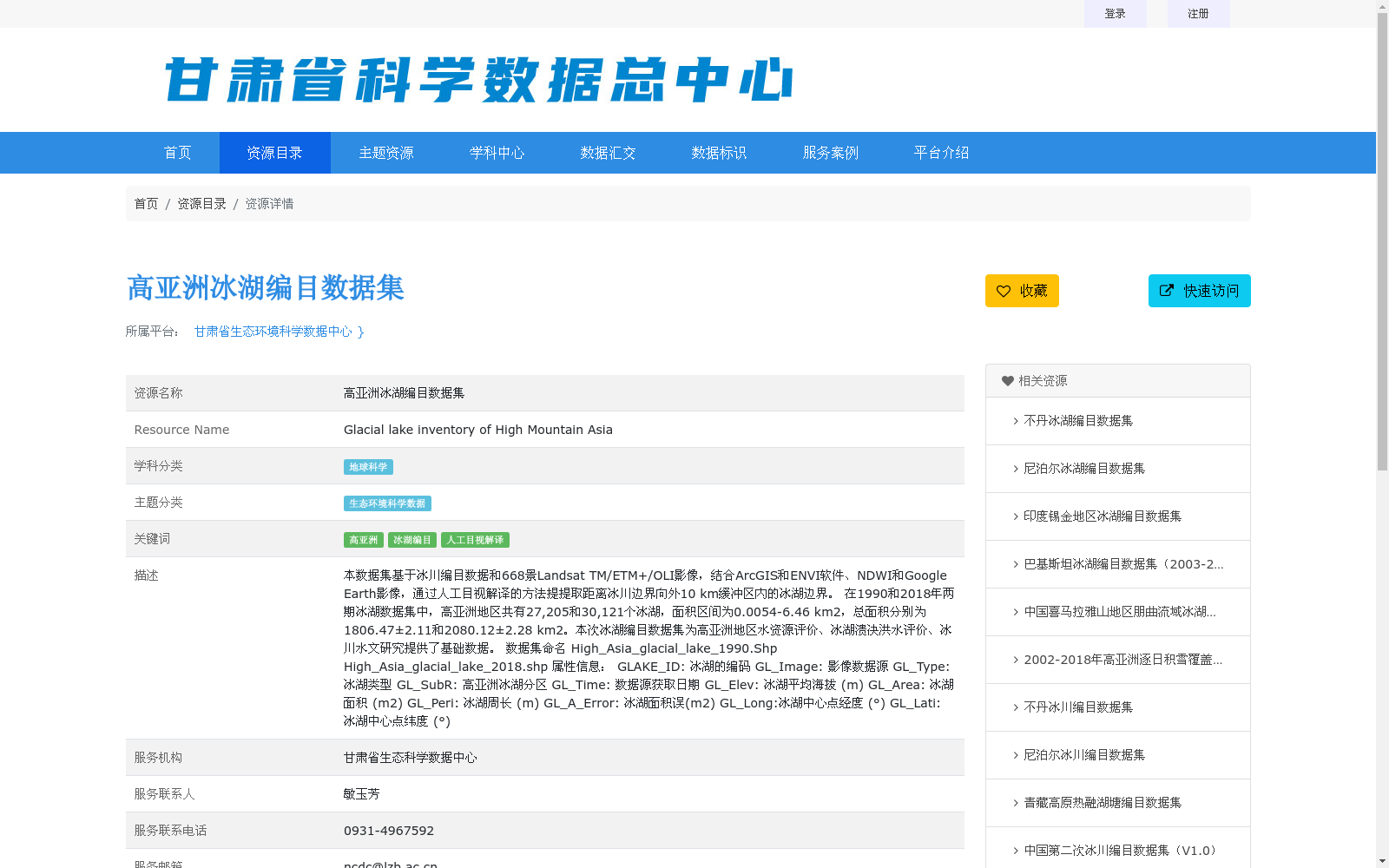This screenshot has width=1389, height=868.
Task: Click the scrollbar up arrow
Action: point(1382,7)
